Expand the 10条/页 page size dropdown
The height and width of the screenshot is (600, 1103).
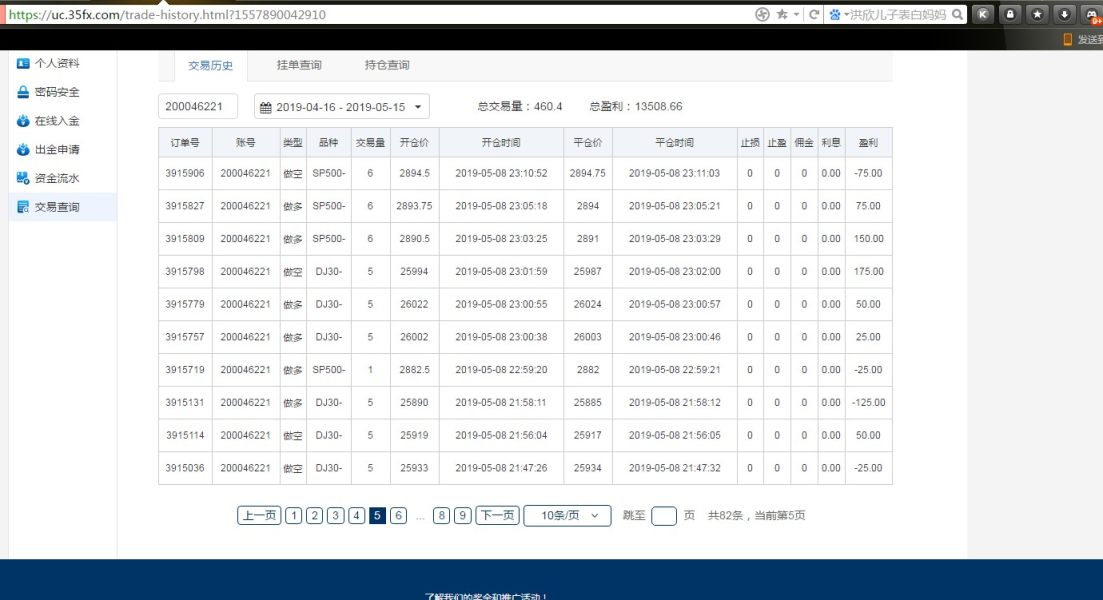(567, 516)
